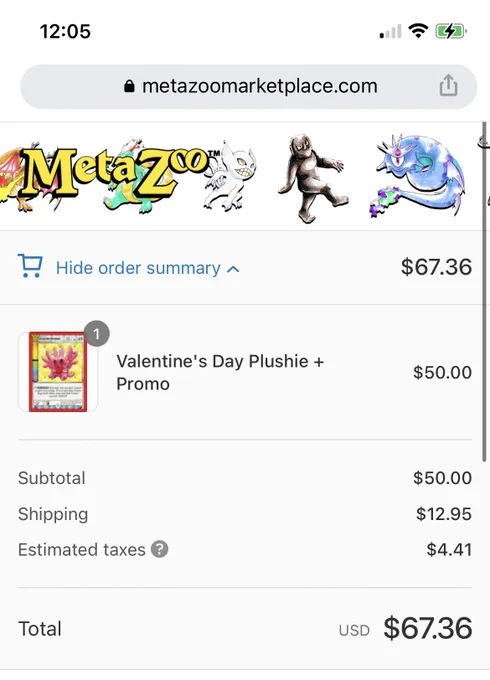Viewport: 490px width, 680px height.
Task: Click the page scrollbar on right edge
Action: 484,292
